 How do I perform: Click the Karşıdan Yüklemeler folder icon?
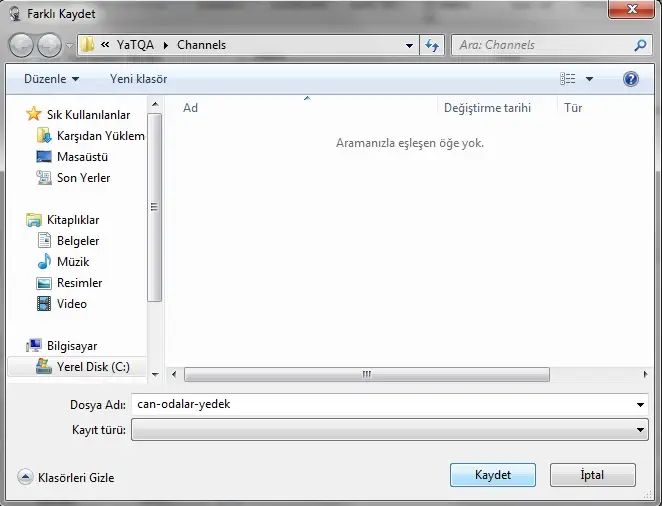click(44, 135)
